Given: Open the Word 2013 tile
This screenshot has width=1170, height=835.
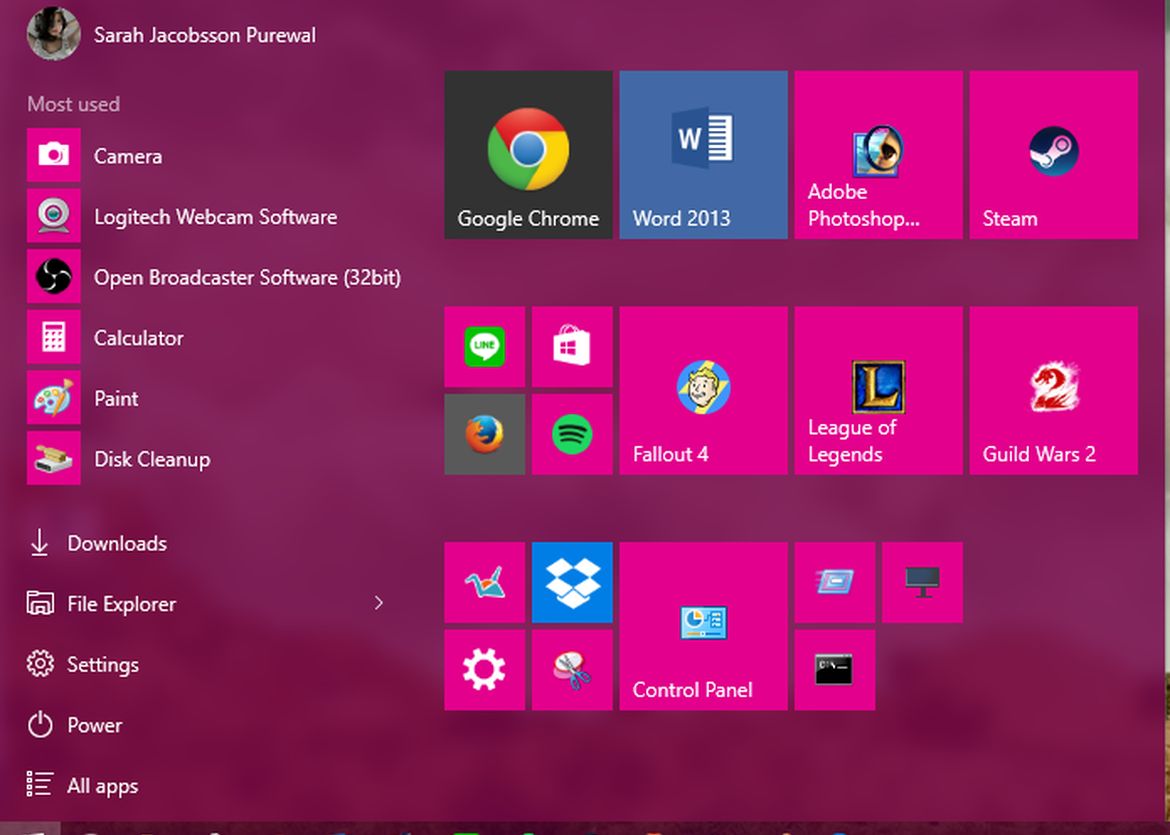Looking at the screenshot, I should (x=703, y=154).
